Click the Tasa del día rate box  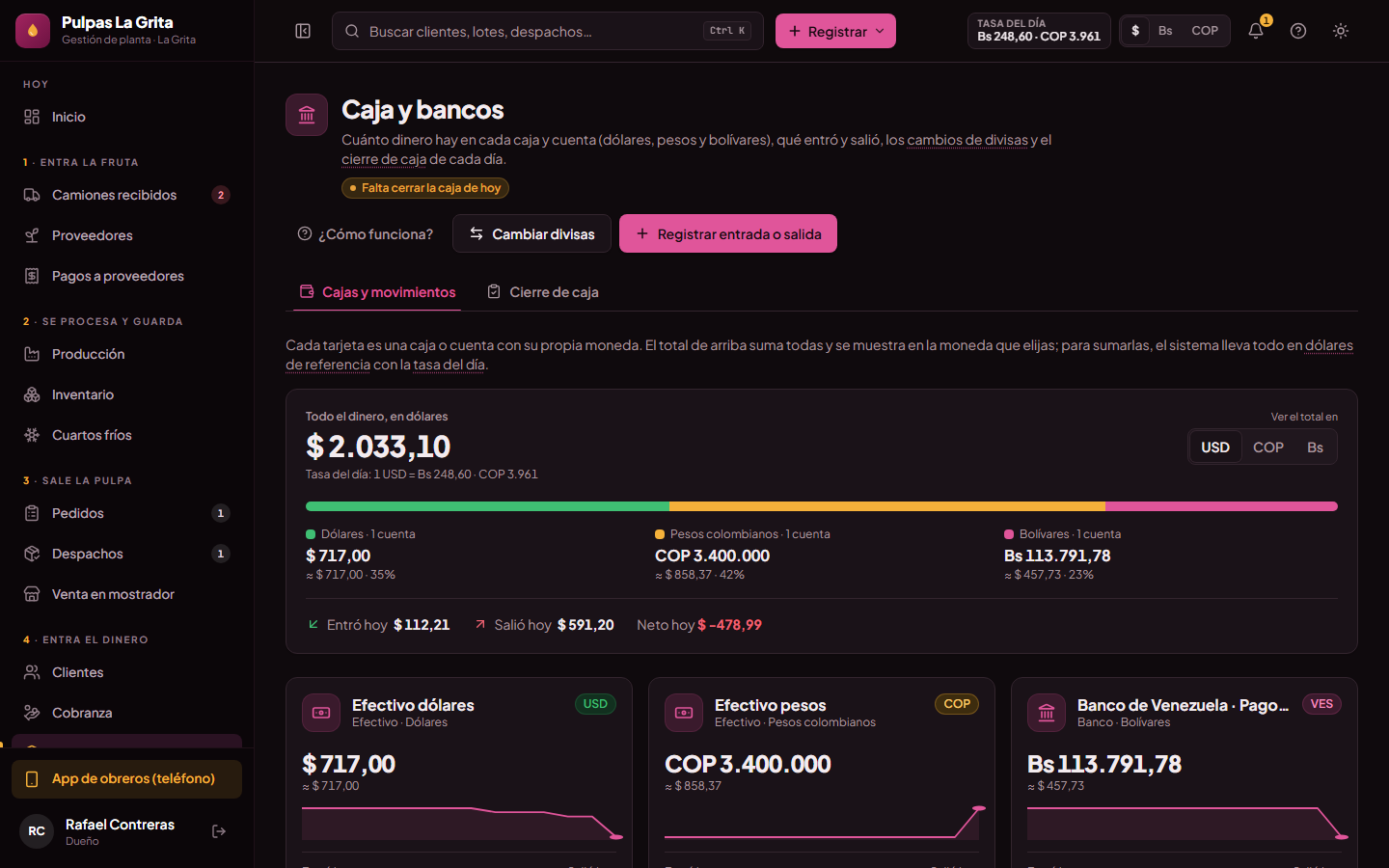1039,31
